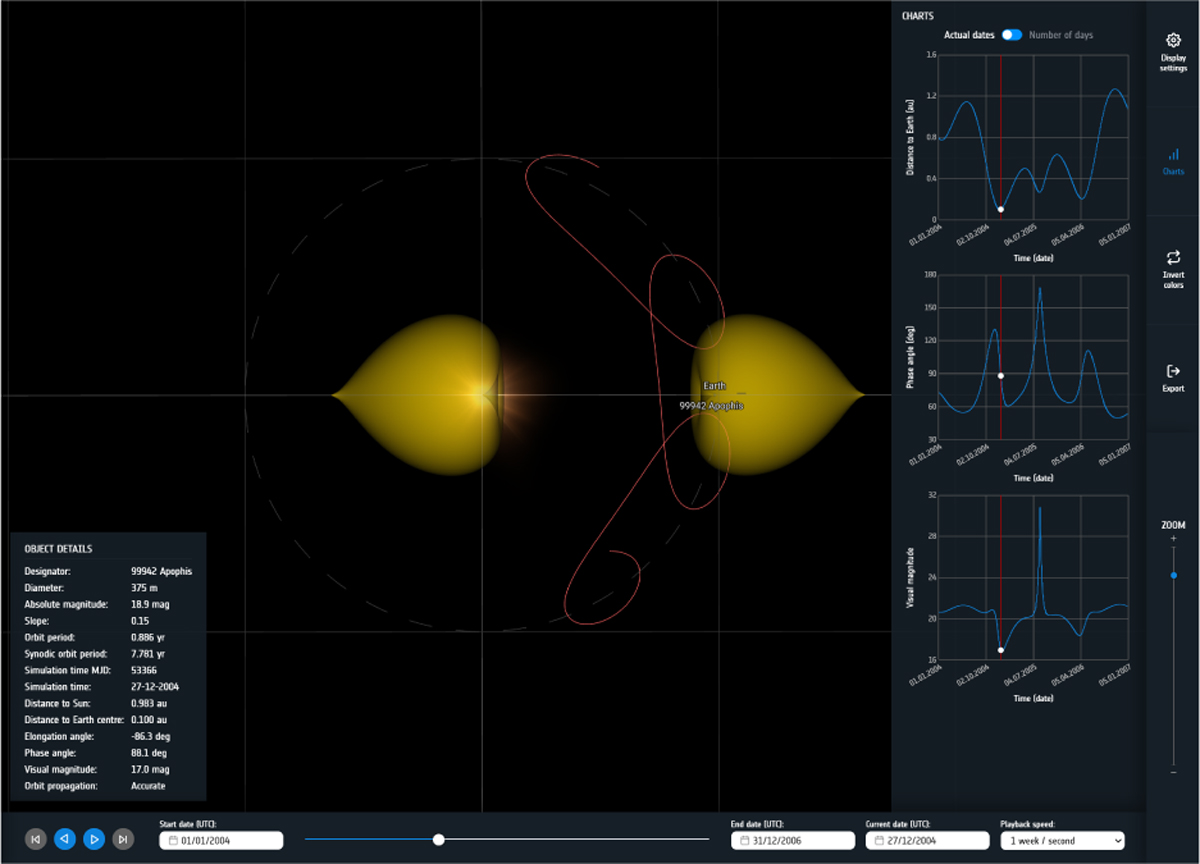
Task: Open Display settings gear icon
Action: 1173,41
